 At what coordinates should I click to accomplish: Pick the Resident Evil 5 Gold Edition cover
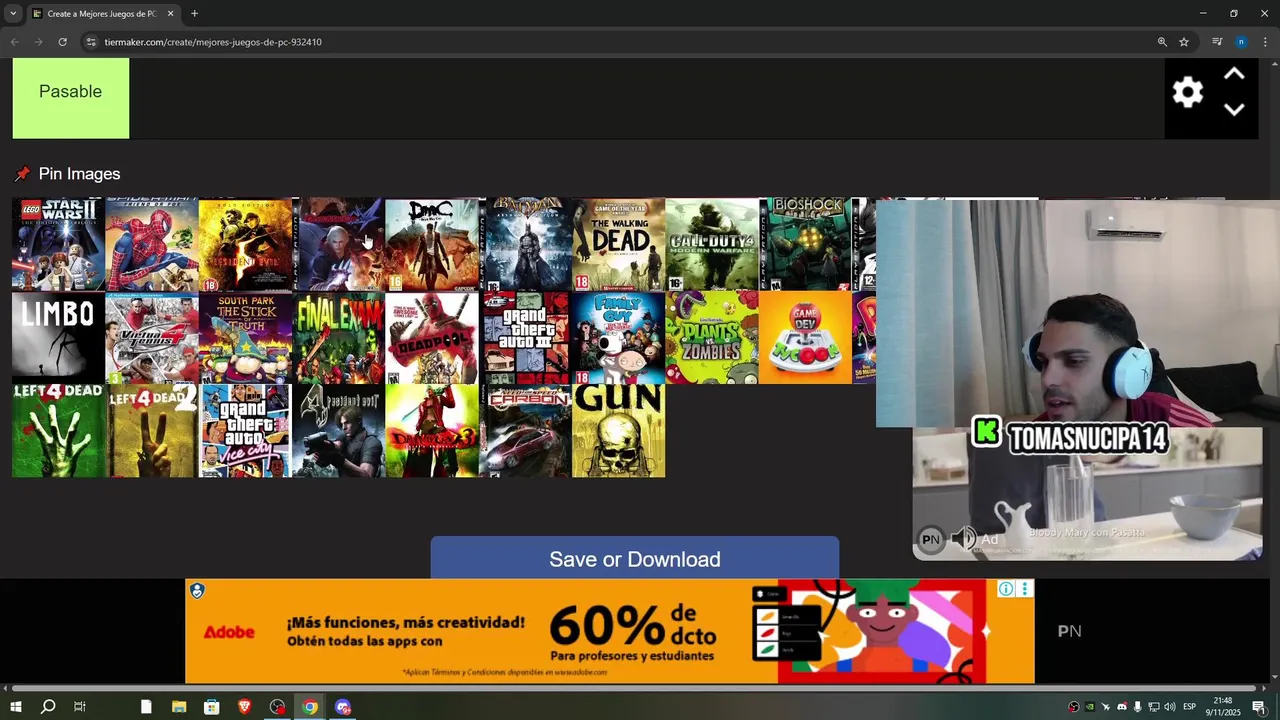point(245,244)
